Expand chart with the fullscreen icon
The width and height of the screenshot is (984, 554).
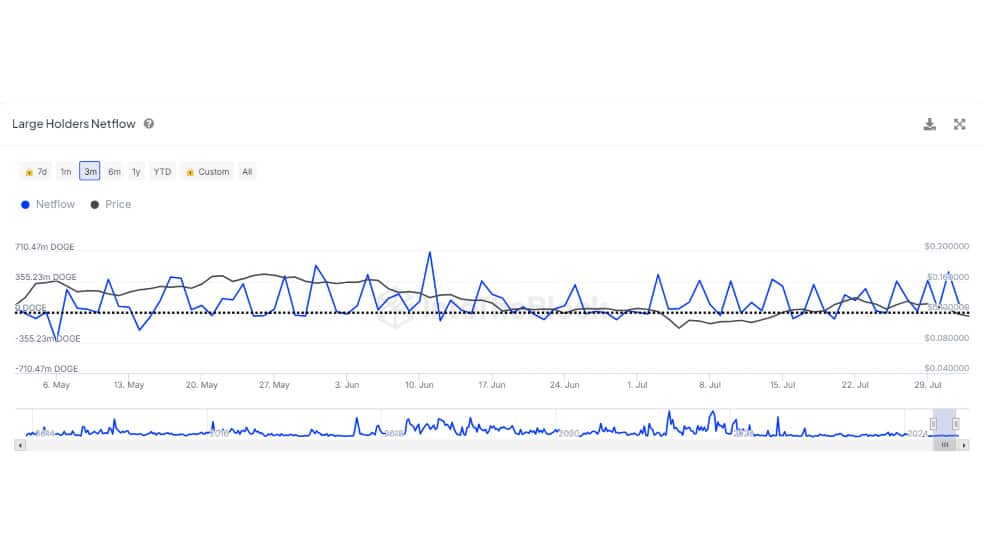pyautogui.click(x=960, y=124)
